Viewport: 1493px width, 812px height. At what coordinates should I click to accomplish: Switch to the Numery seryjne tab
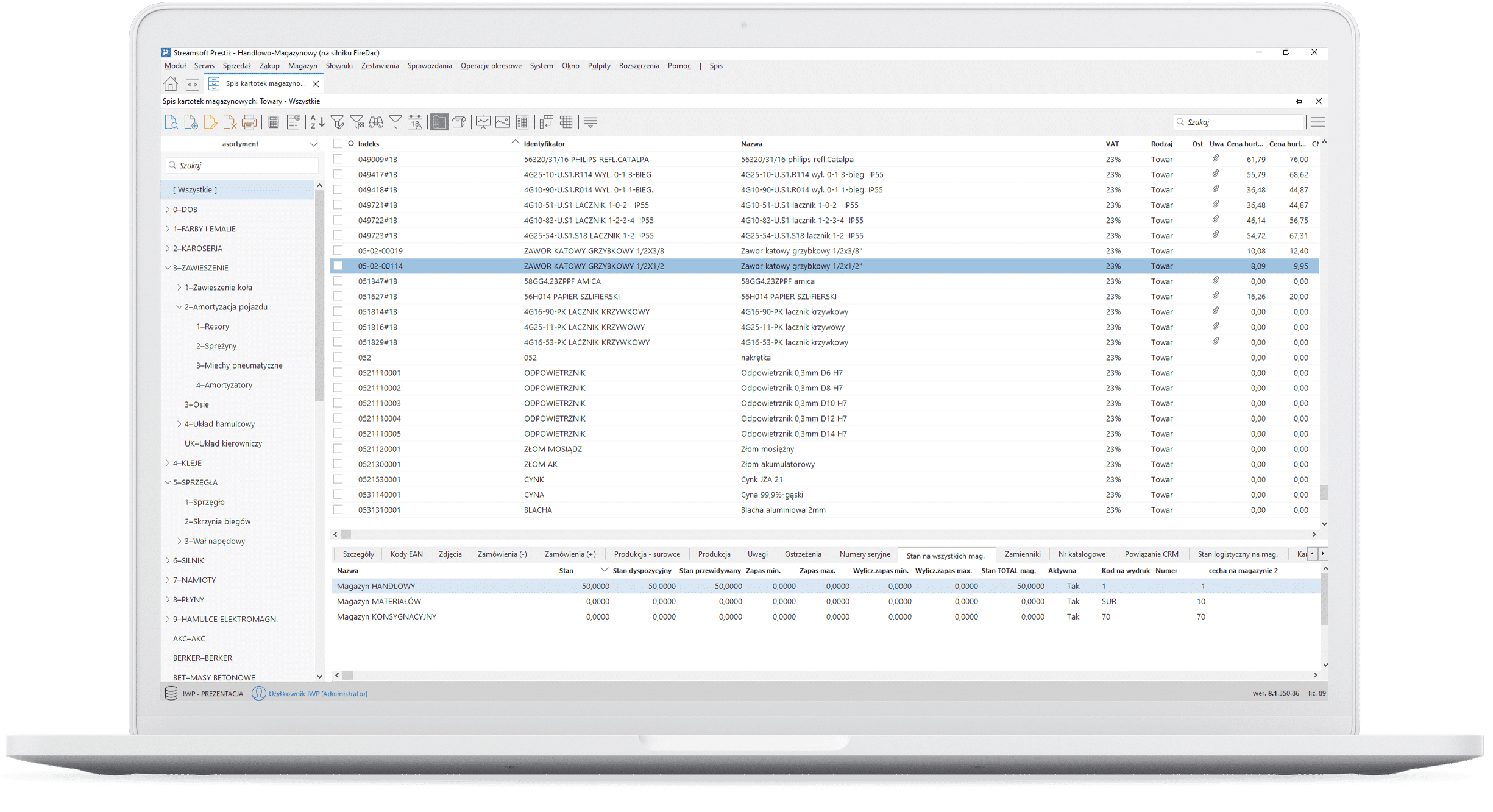pos(865,554)
